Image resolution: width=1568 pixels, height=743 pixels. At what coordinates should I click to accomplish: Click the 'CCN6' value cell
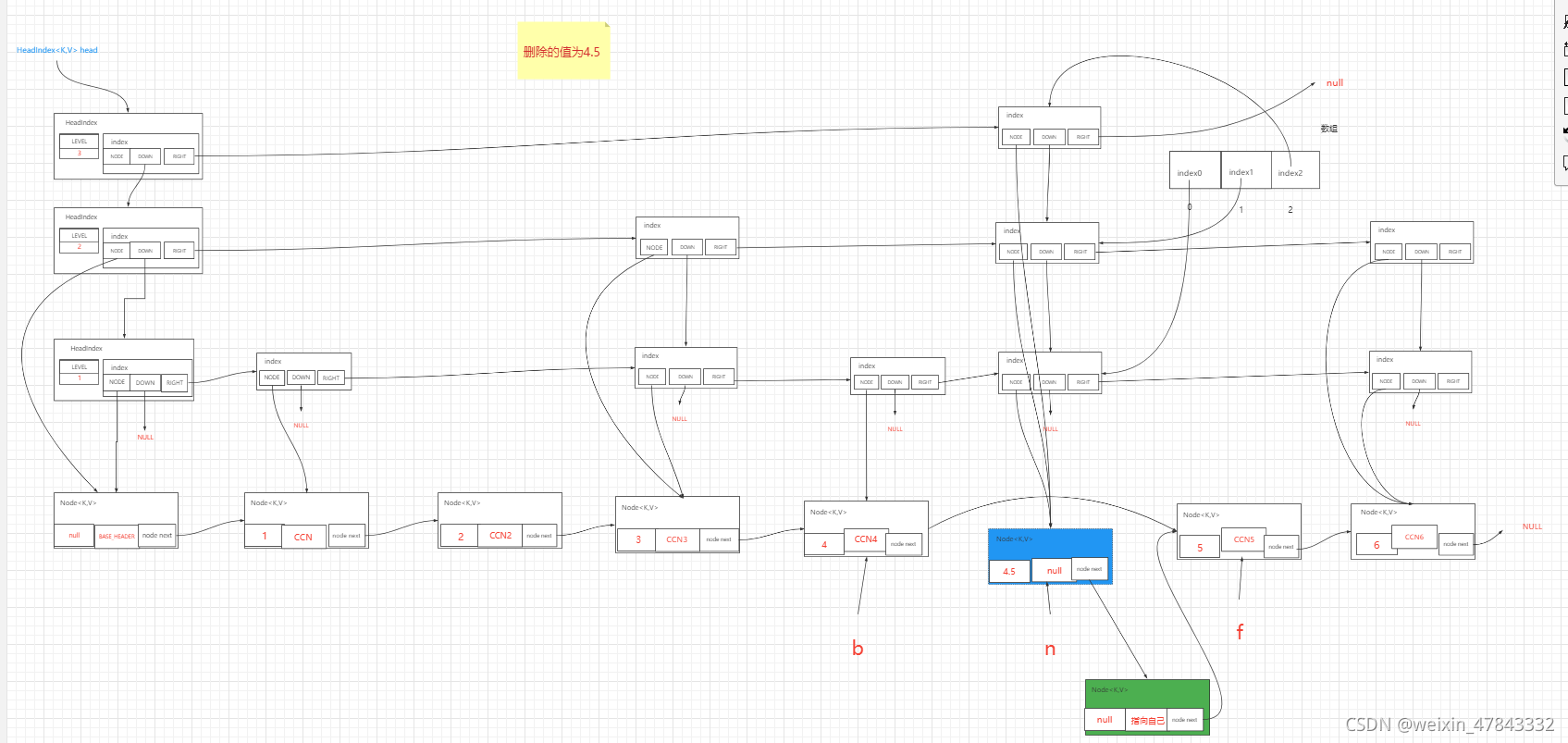click(x=1414, y=538)
